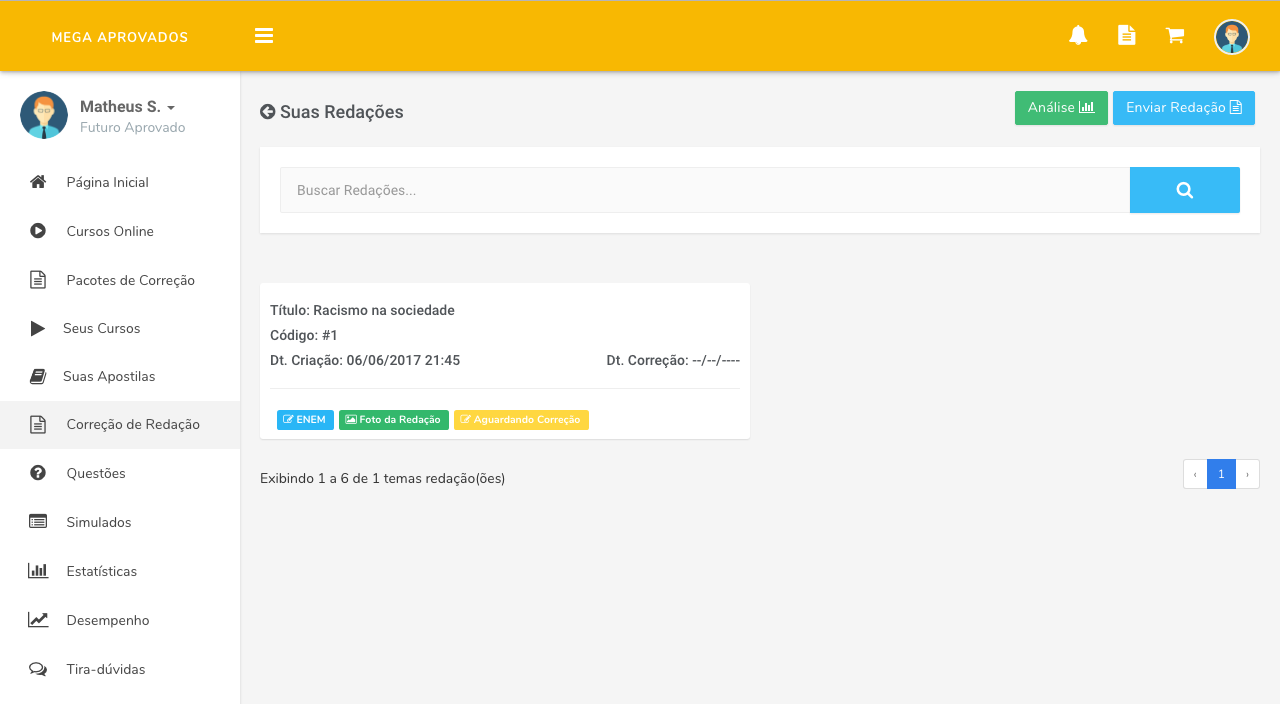
Task: Click the Página Inicial label
Action: point(108,182)
